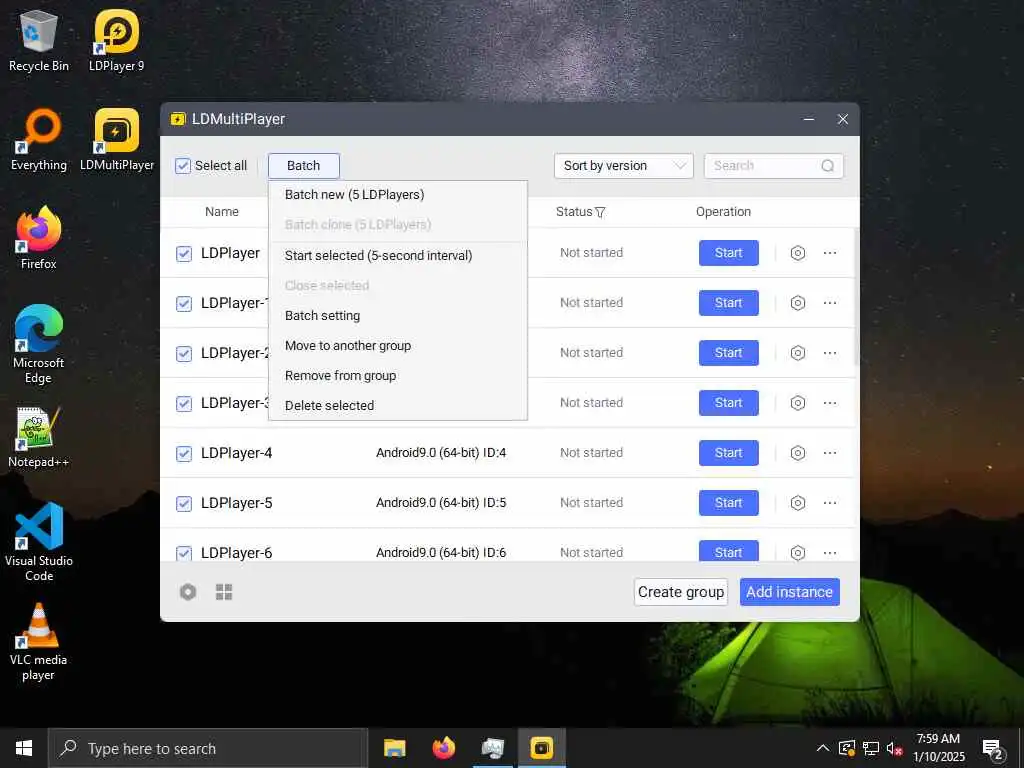Open settings gear for LDPlayer-1 row
The image size is (1024, 768).
pos(797,303)
